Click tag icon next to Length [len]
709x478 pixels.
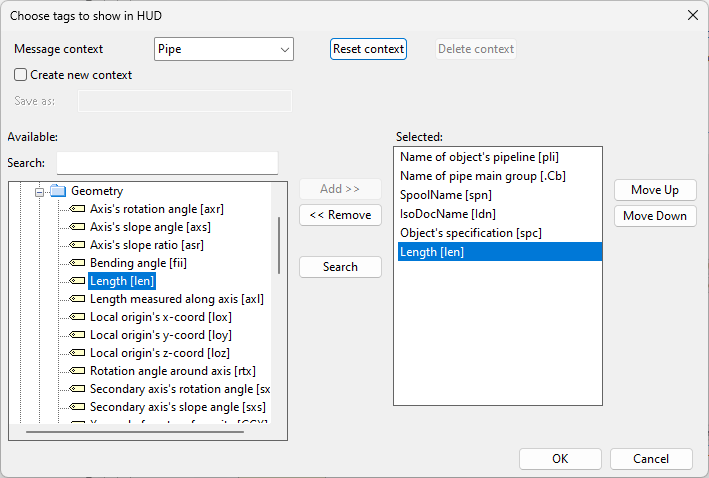click(78, 281)
